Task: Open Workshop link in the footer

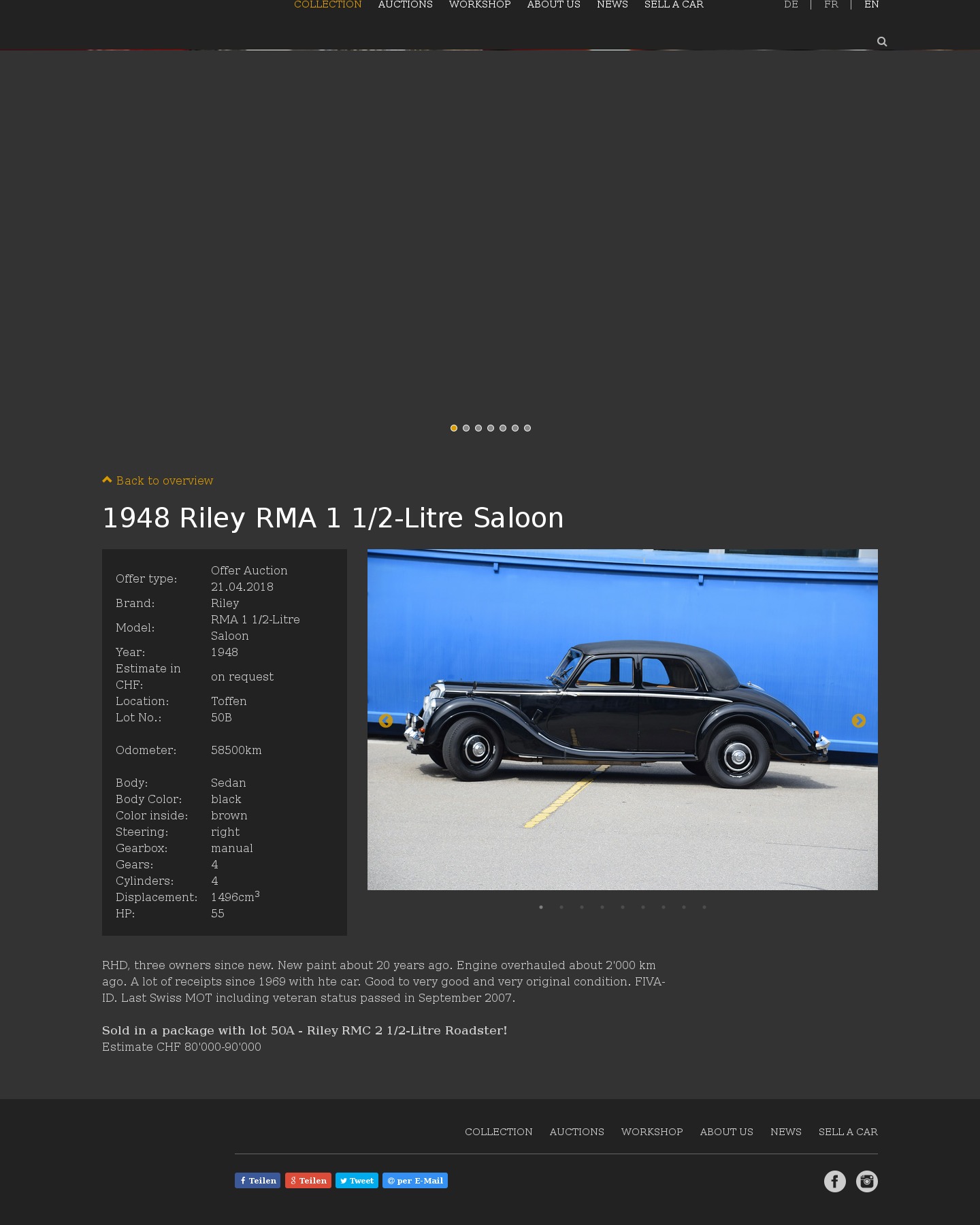Action: (652, 1132)
